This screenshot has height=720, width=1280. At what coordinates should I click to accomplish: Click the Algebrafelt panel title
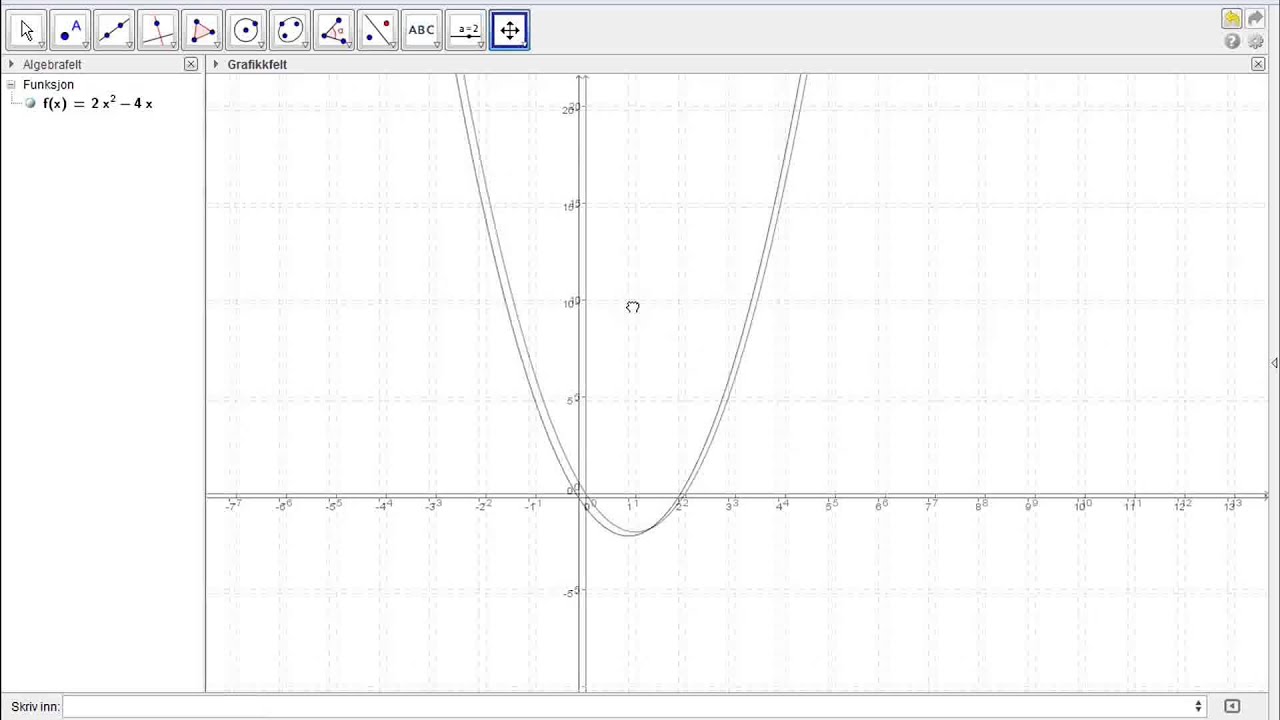coord(52,64)
